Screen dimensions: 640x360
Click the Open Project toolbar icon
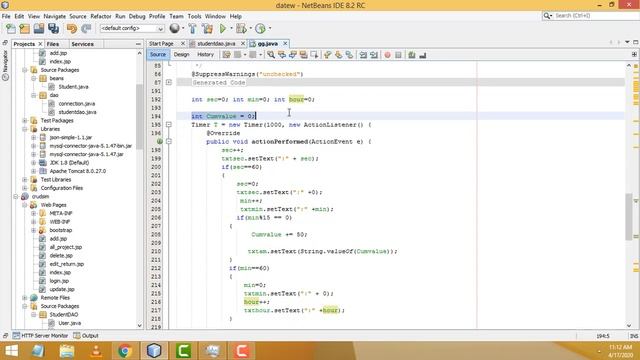tap(39, 28)
